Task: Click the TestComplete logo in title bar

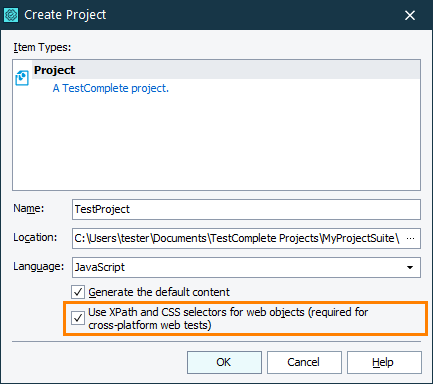Action: (11, 15)
